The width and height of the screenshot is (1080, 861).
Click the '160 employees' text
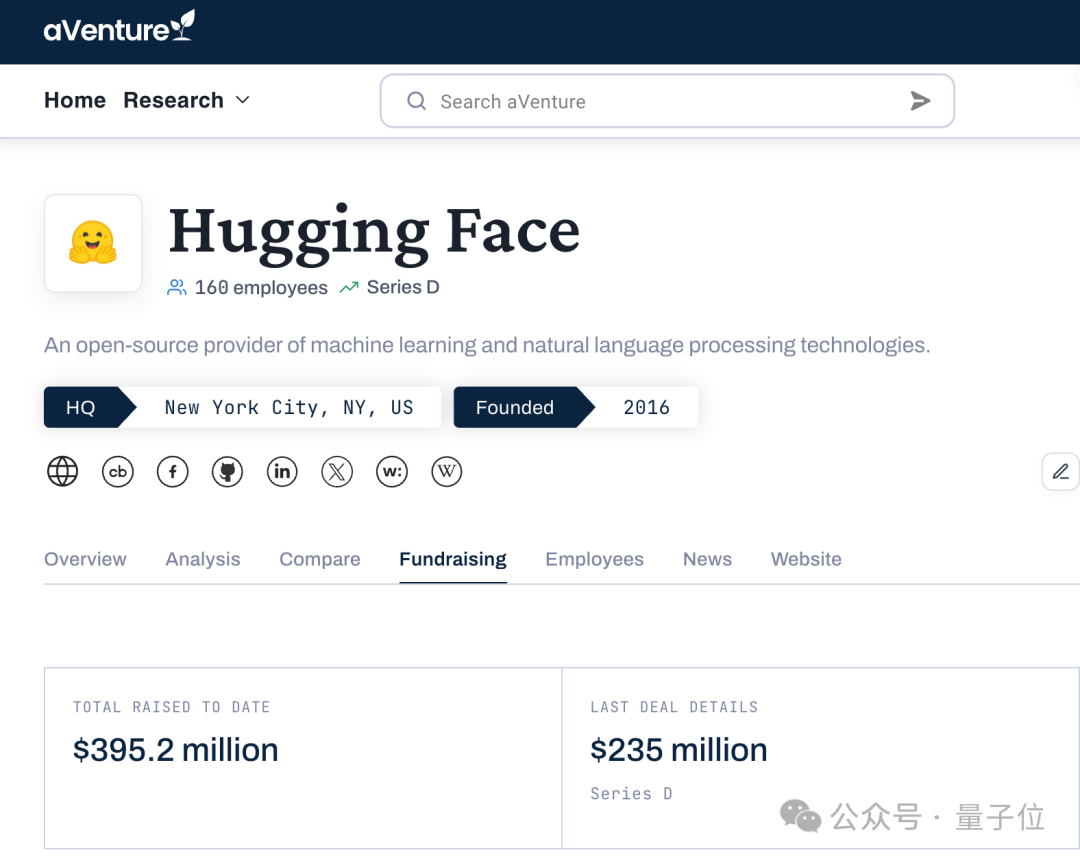[261, 287]
